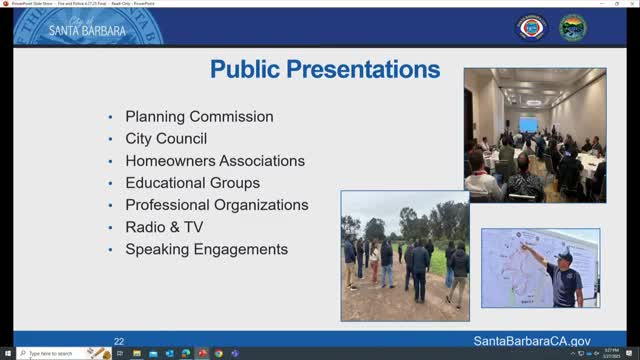
Task: Click the green round county emblem
Action: click(x=573, y=27)
